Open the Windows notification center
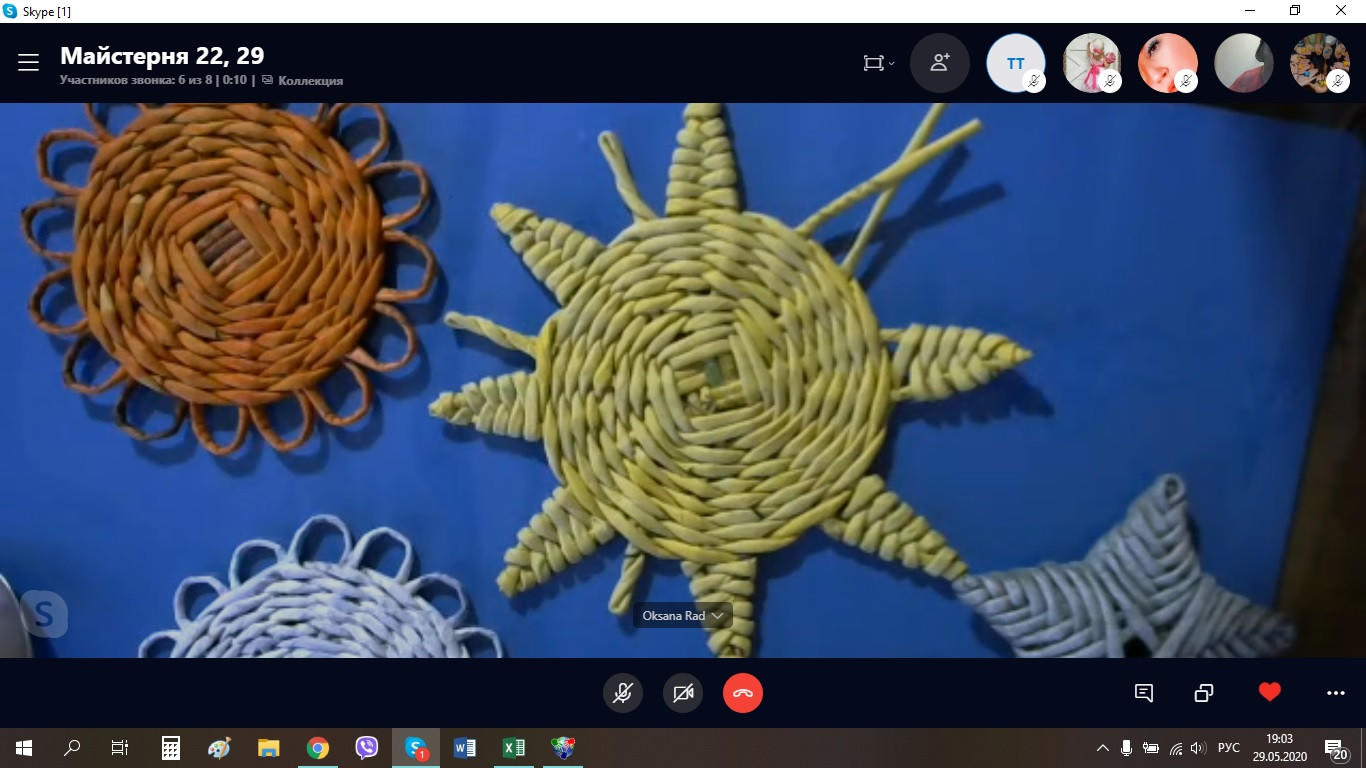The width and height of the screenshot is (1366, 768). tap(1337, 748)
